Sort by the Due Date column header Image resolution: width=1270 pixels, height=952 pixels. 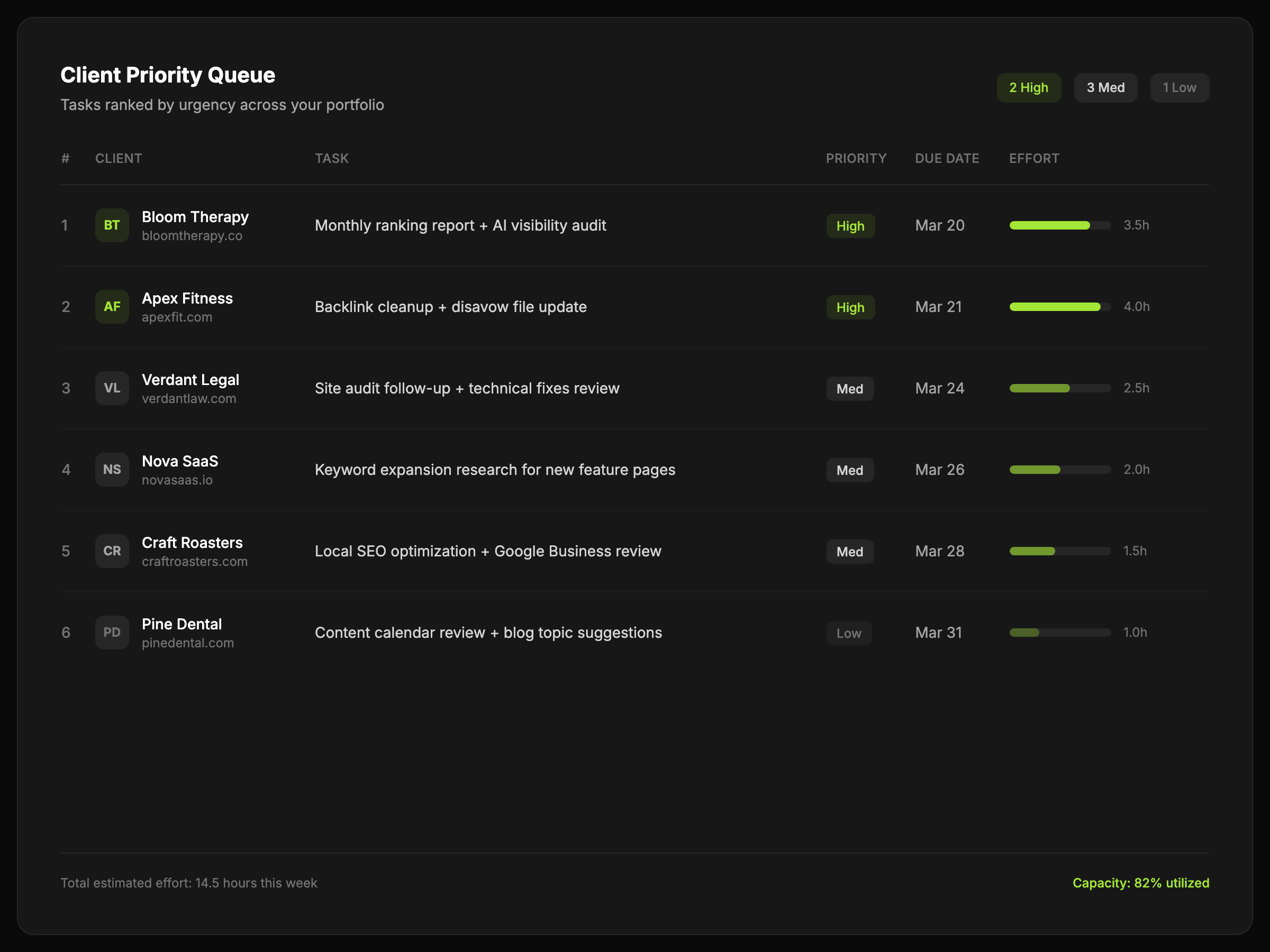tap(947, 158)
